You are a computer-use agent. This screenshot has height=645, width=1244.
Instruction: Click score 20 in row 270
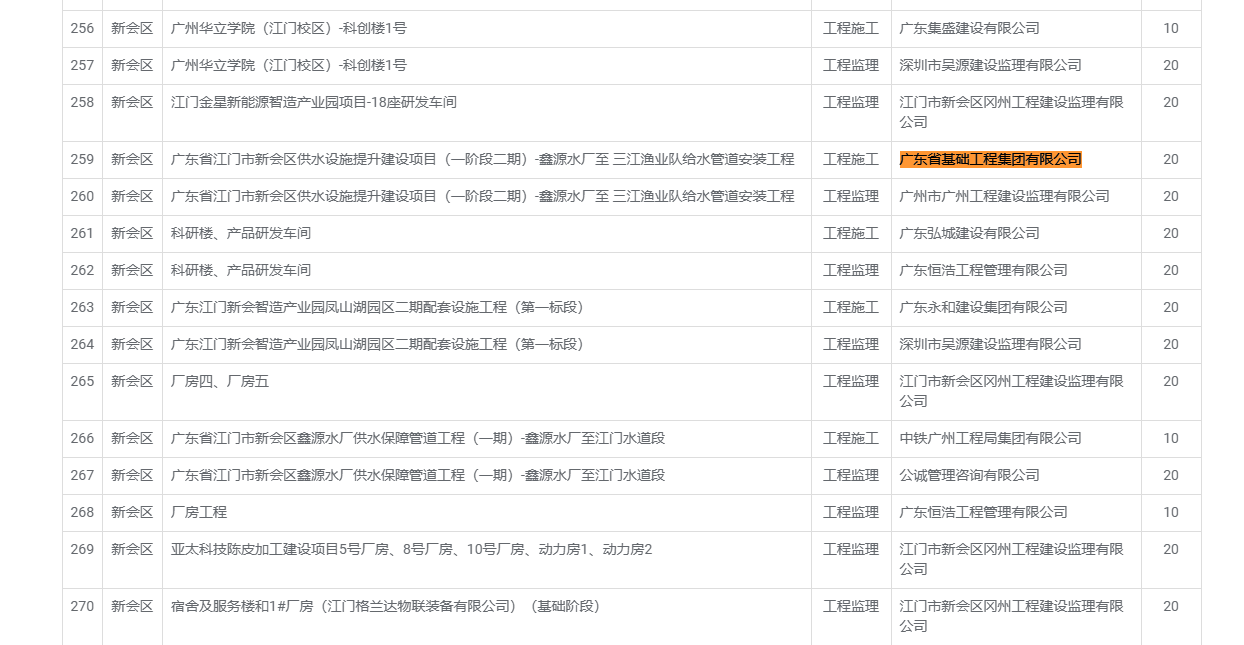(1170, 606)
